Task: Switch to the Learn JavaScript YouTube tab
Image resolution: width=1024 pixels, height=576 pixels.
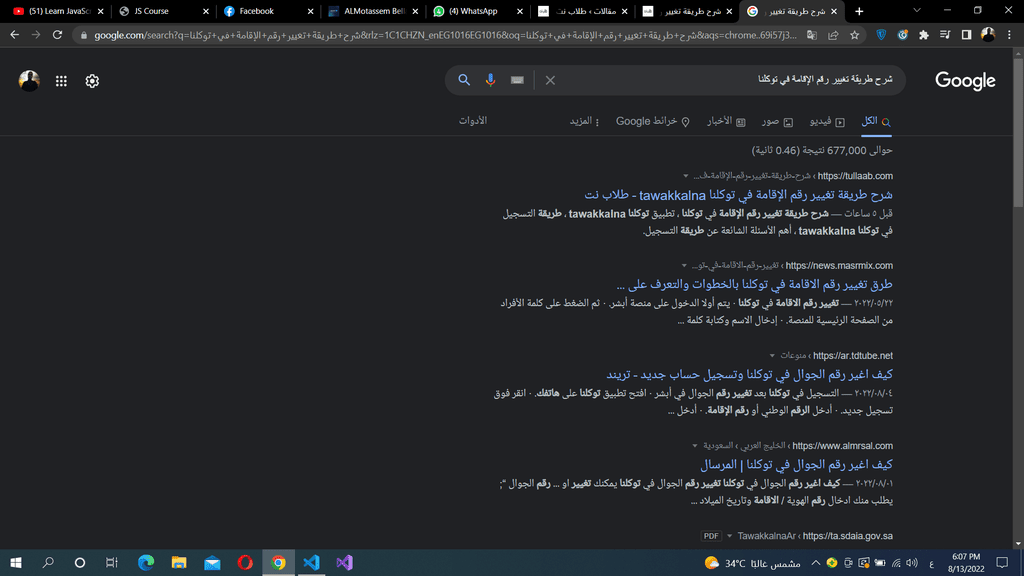Action: pyautogui.click(x=58, y=11)
